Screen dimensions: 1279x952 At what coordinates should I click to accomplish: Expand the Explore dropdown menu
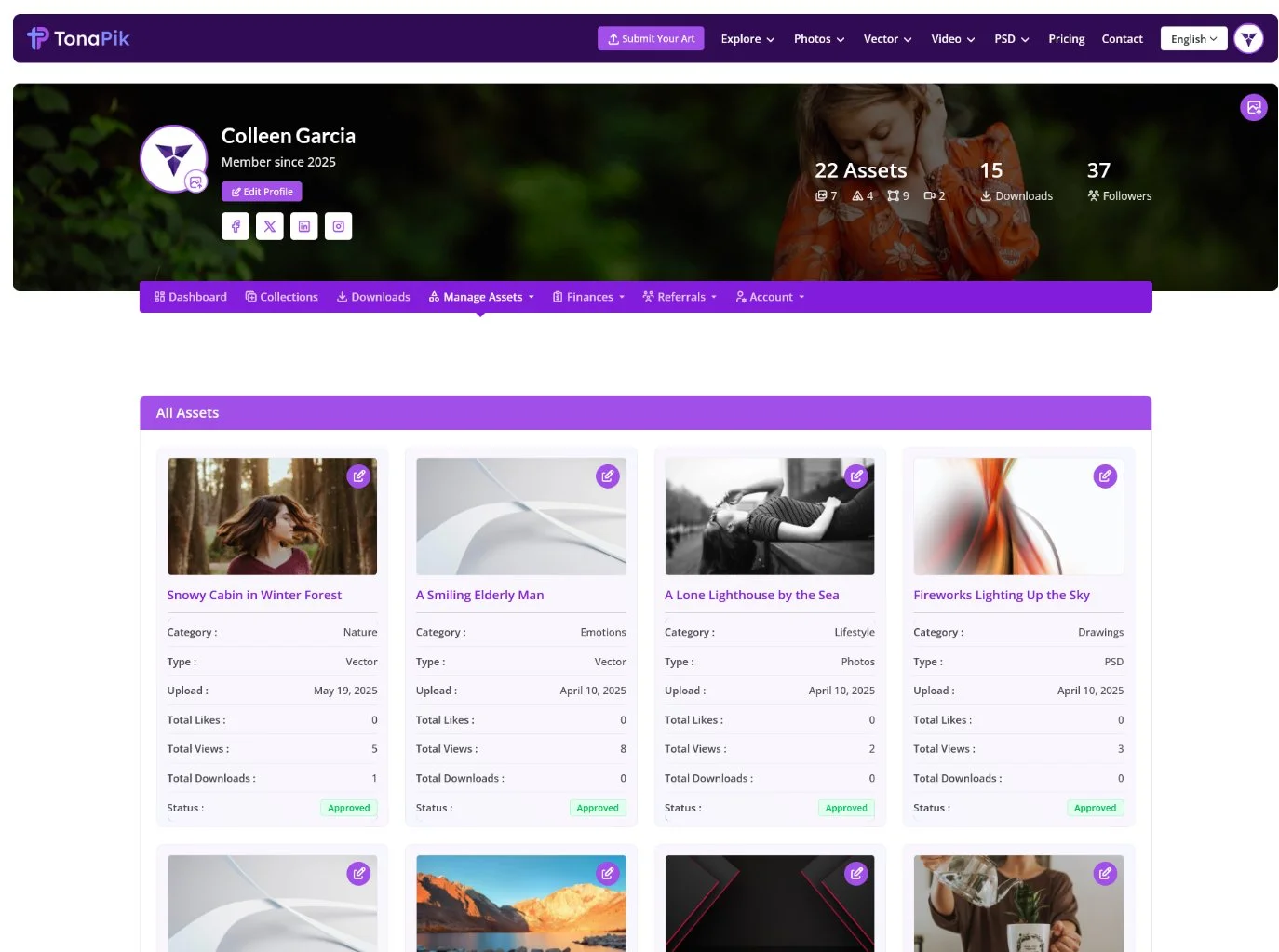pyautogui.click(x=747, y=39)
